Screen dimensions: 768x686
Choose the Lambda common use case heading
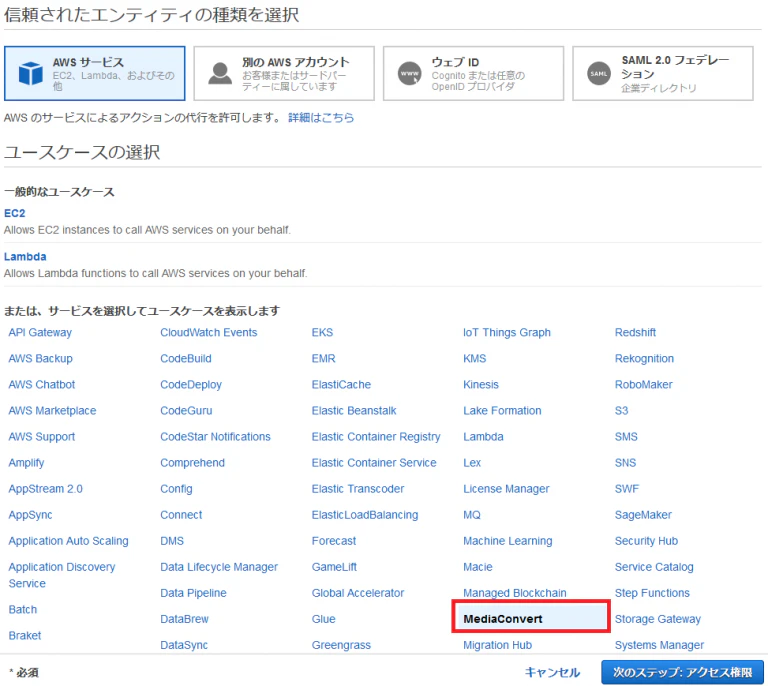click(x=25, y=257)
